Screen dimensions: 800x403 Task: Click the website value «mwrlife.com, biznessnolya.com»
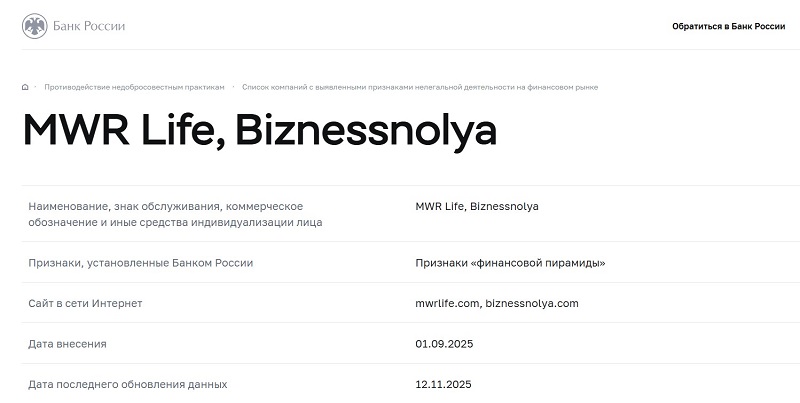point(496,303)
